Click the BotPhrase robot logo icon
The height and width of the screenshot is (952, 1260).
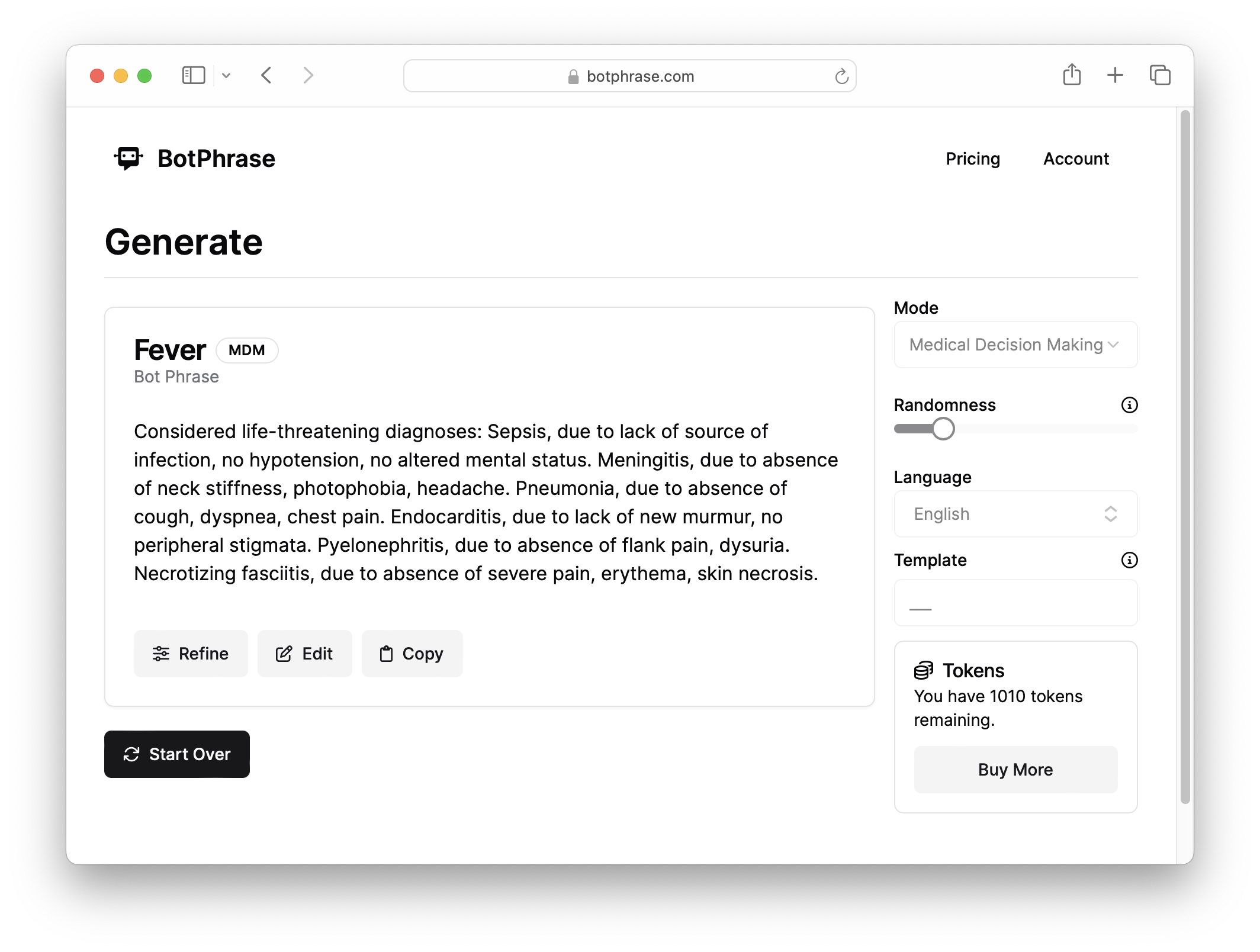(128, 158)
